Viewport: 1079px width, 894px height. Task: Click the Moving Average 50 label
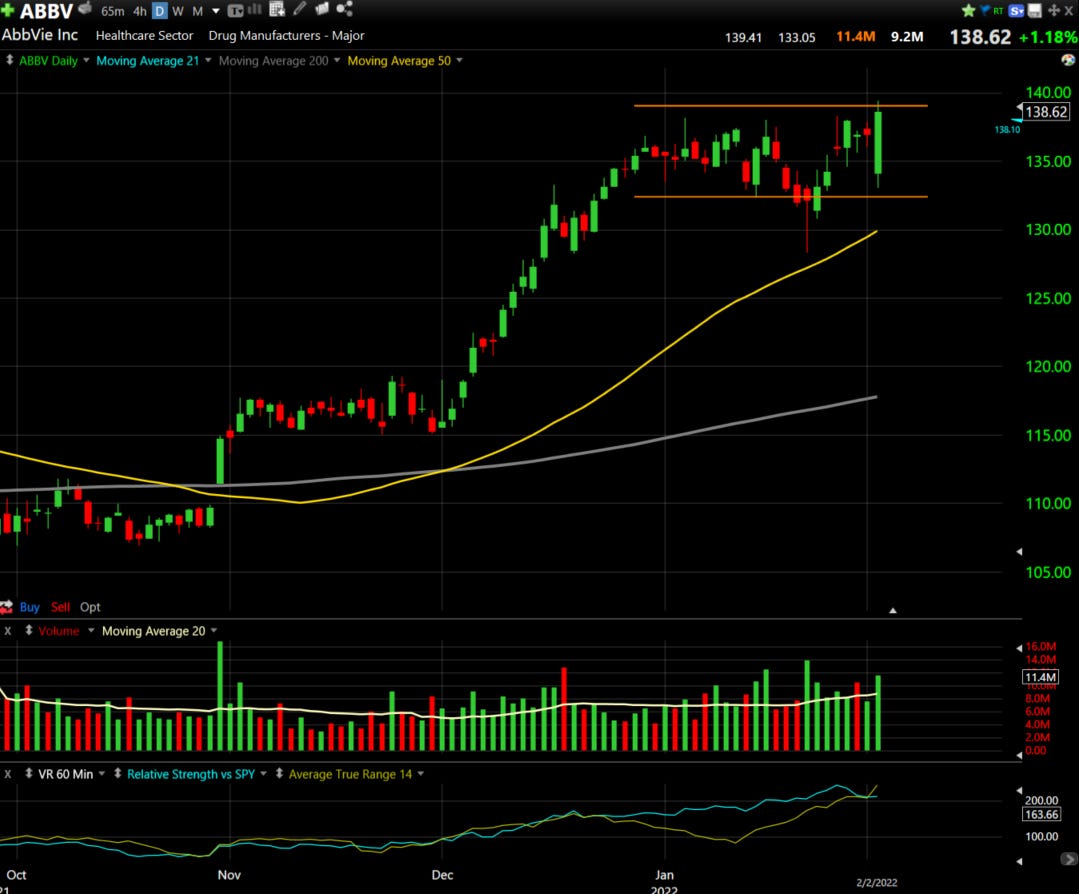(399, 61)
